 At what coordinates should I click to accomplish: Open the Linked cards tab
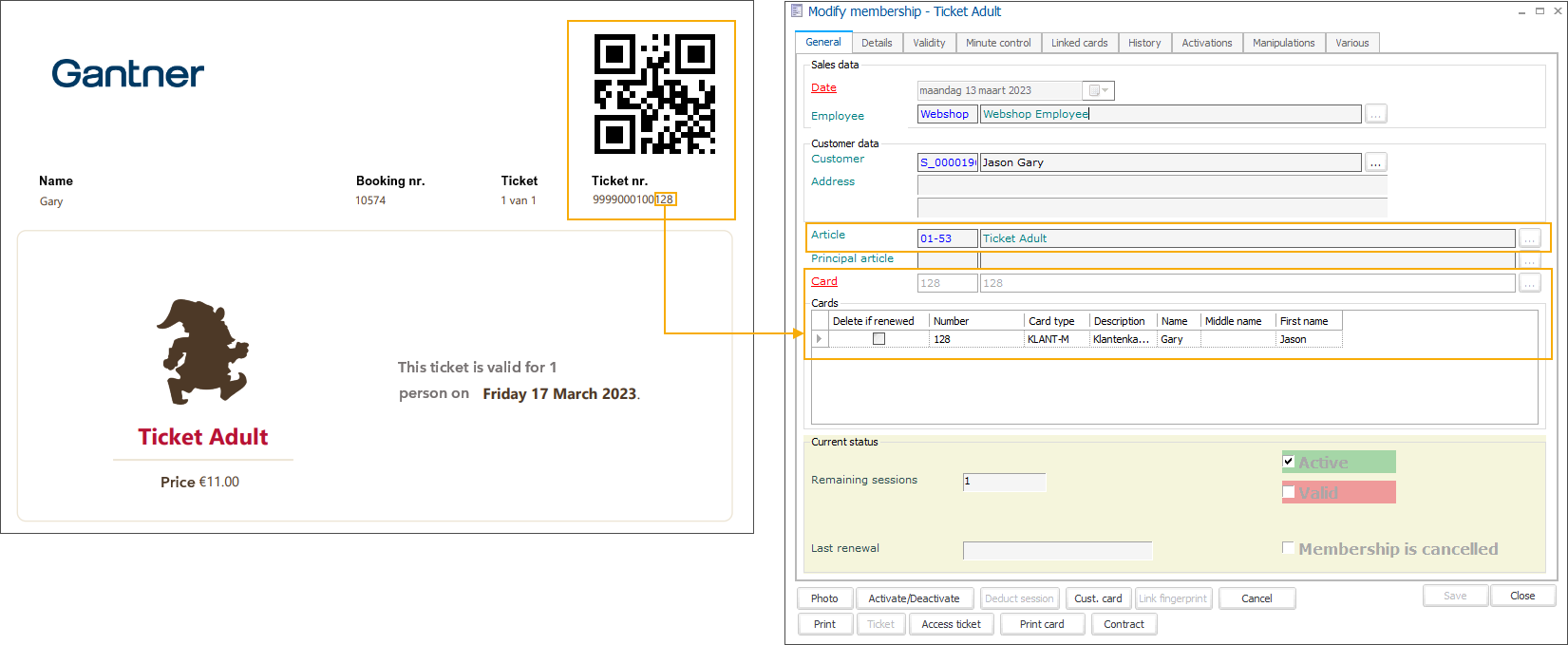pos(1079,43)
